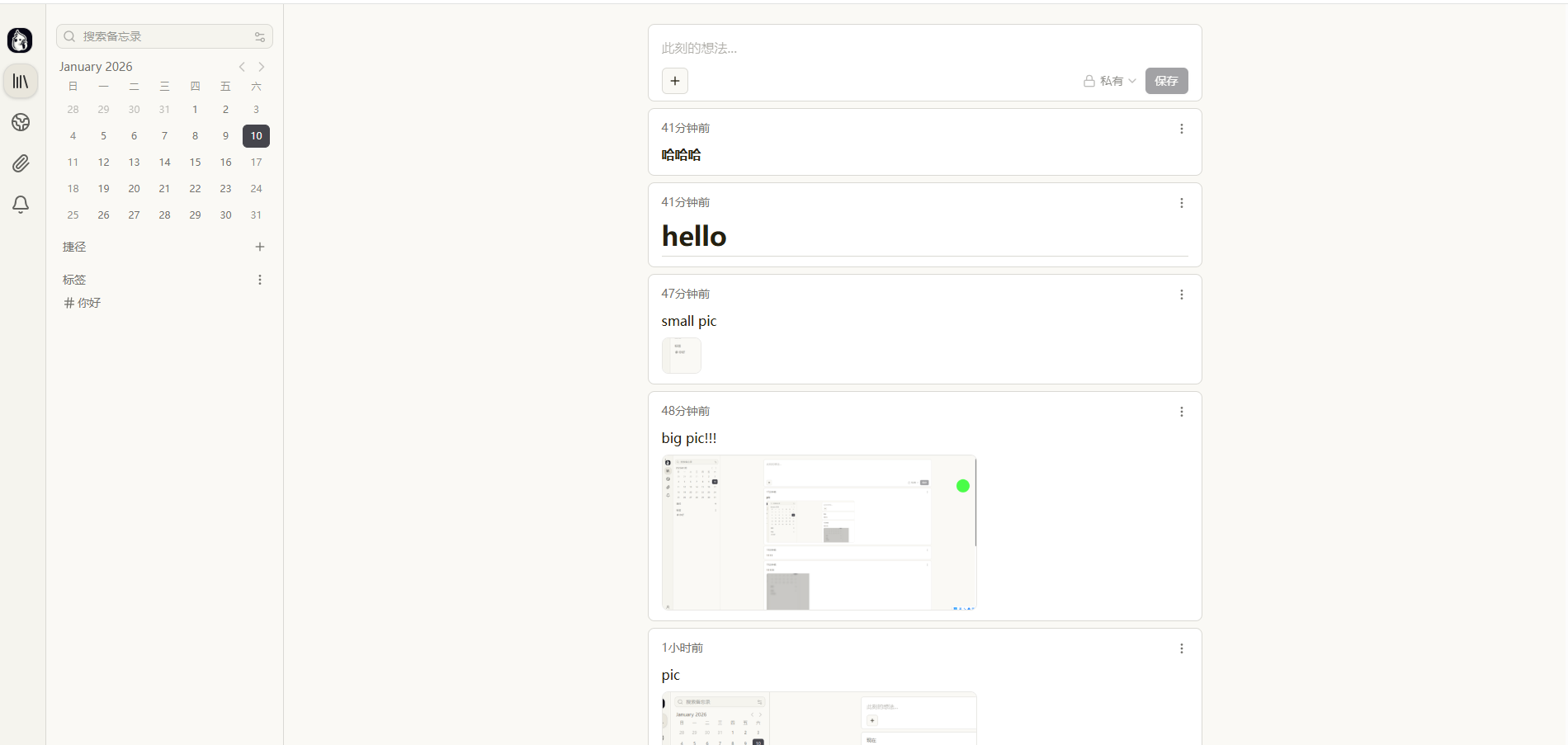The image size is (1568, 745).
Task: Open the 私有 visibility dropdown
Action: click(1110, 81)
